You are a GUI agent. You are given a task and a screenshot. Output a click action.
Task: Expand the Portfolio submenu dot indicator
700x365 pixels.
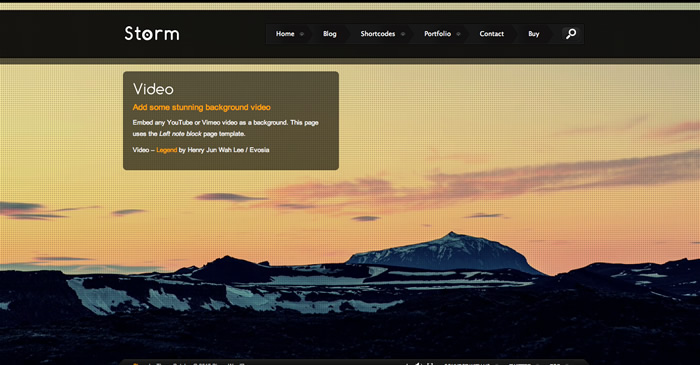coord(458,34)
